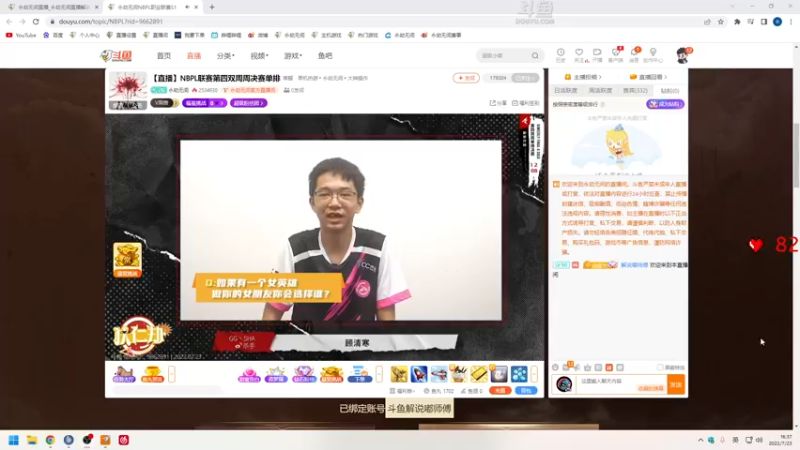Click the blue 背包 backpack button
This screenshot has height=450, width=800.
pyautogui.click(x=526, y=391)
